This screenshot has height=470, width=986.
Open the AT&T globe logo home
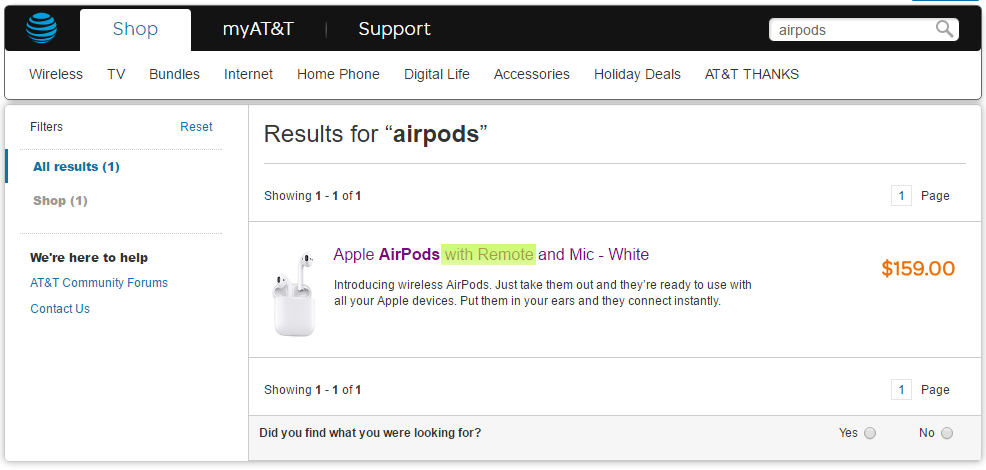[42, 28]
